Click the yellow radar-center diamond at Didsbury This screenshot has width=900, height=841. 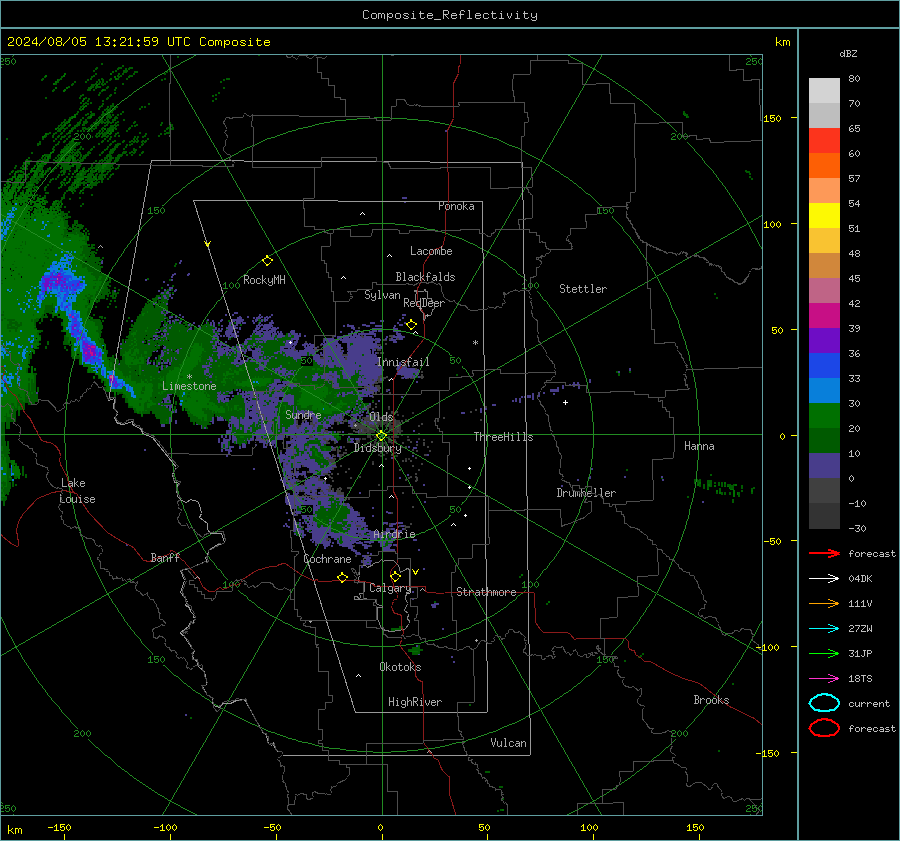(381, 436)
